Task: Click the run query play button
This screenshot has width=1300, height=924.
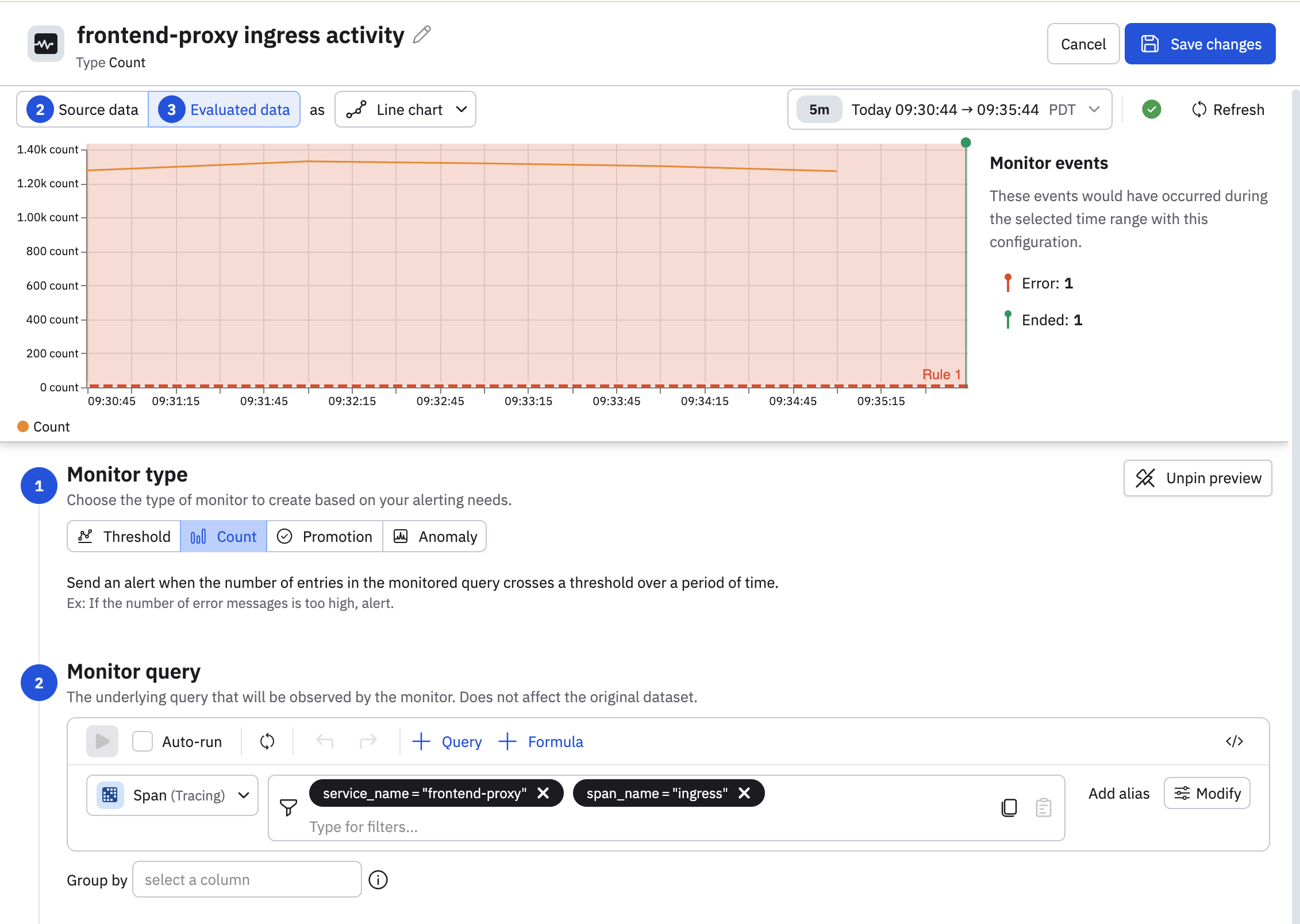Action: (x=102, y=741)
